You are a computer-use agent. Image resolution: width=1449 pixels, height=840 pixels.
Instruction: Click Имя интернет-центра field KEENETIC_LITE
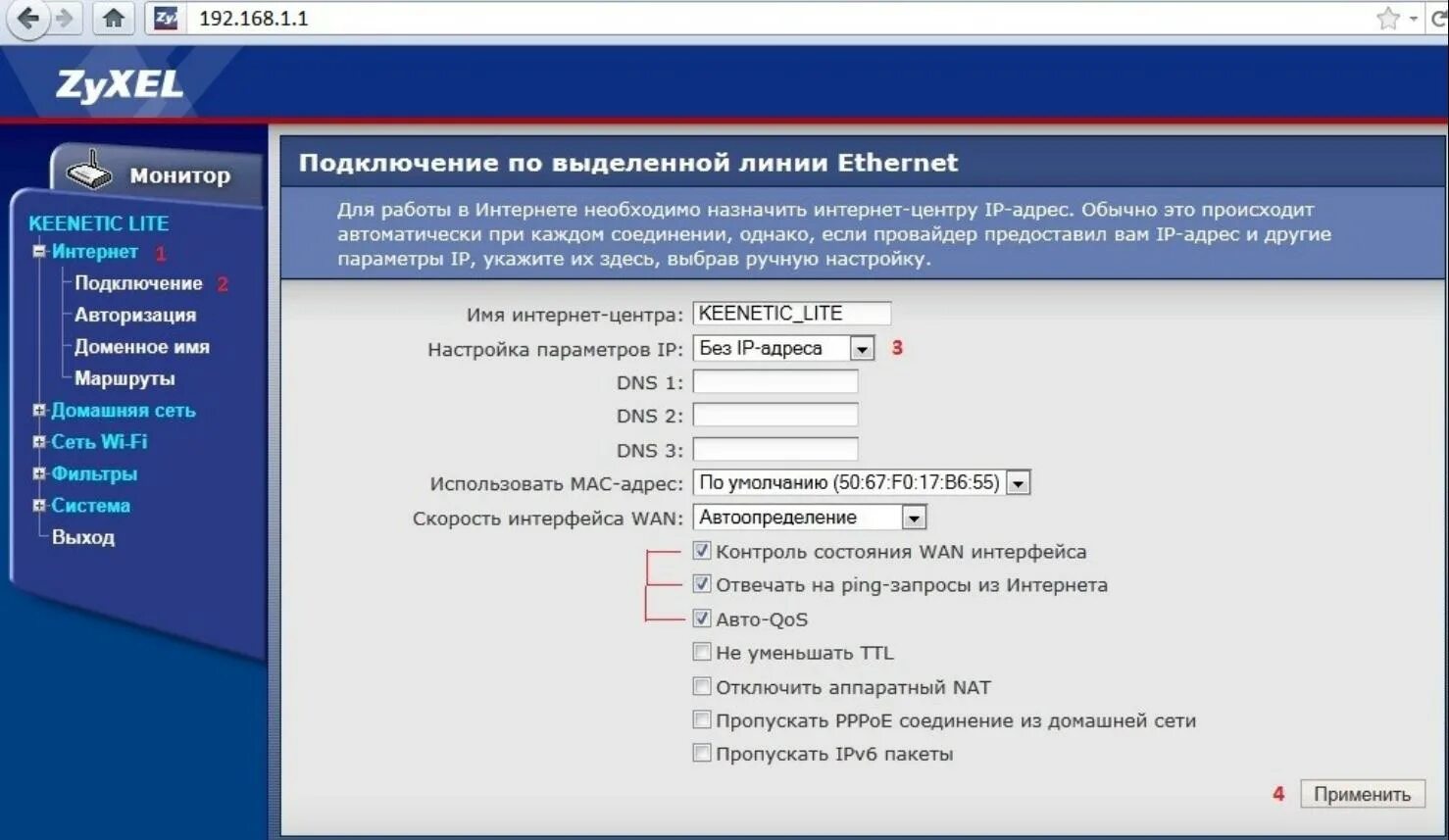tap(792, 313)
